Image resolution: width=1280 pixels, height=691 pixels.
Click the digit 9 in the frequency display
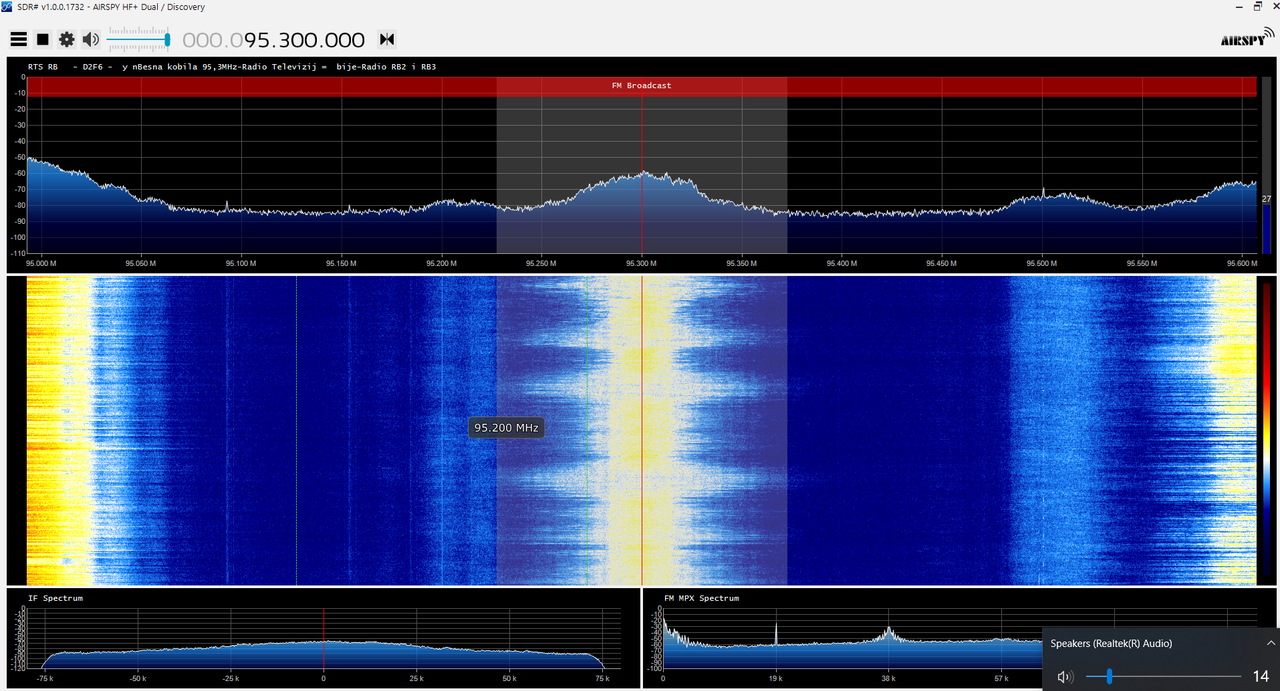tap(253, 40)
